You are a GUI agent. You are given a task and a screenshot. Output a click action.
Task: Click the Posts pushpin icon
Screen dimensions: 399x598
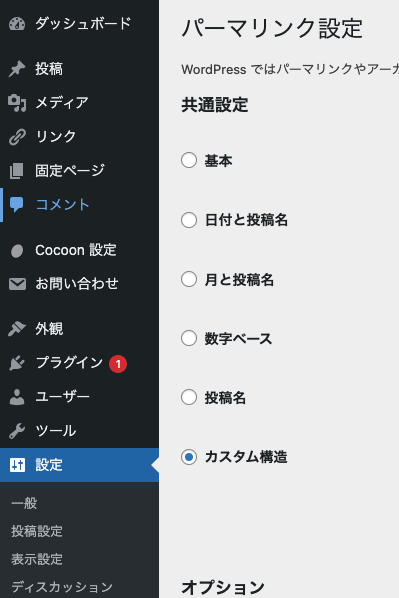(17, 69)
